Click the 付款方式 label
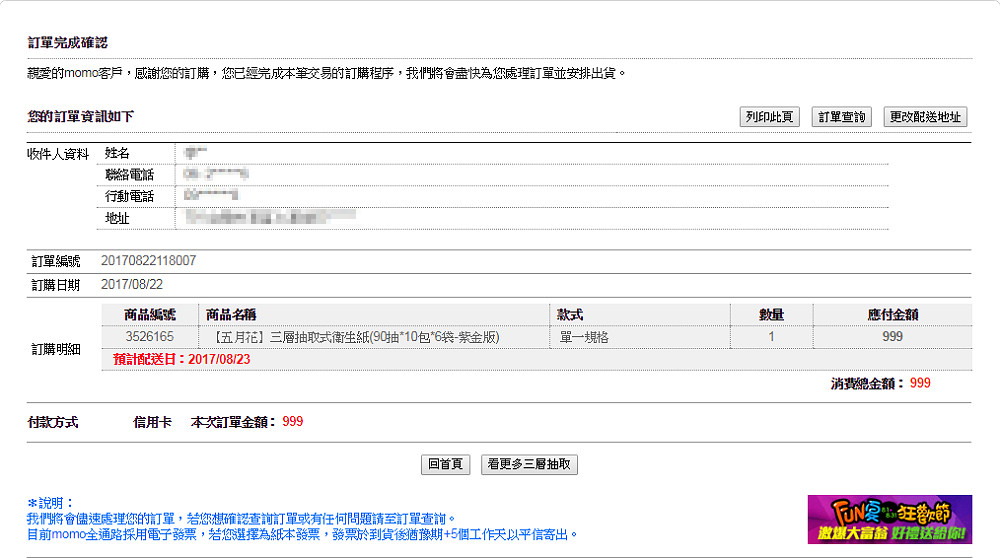The width and height of the screenshot is (1000, 558). point(53,422)
